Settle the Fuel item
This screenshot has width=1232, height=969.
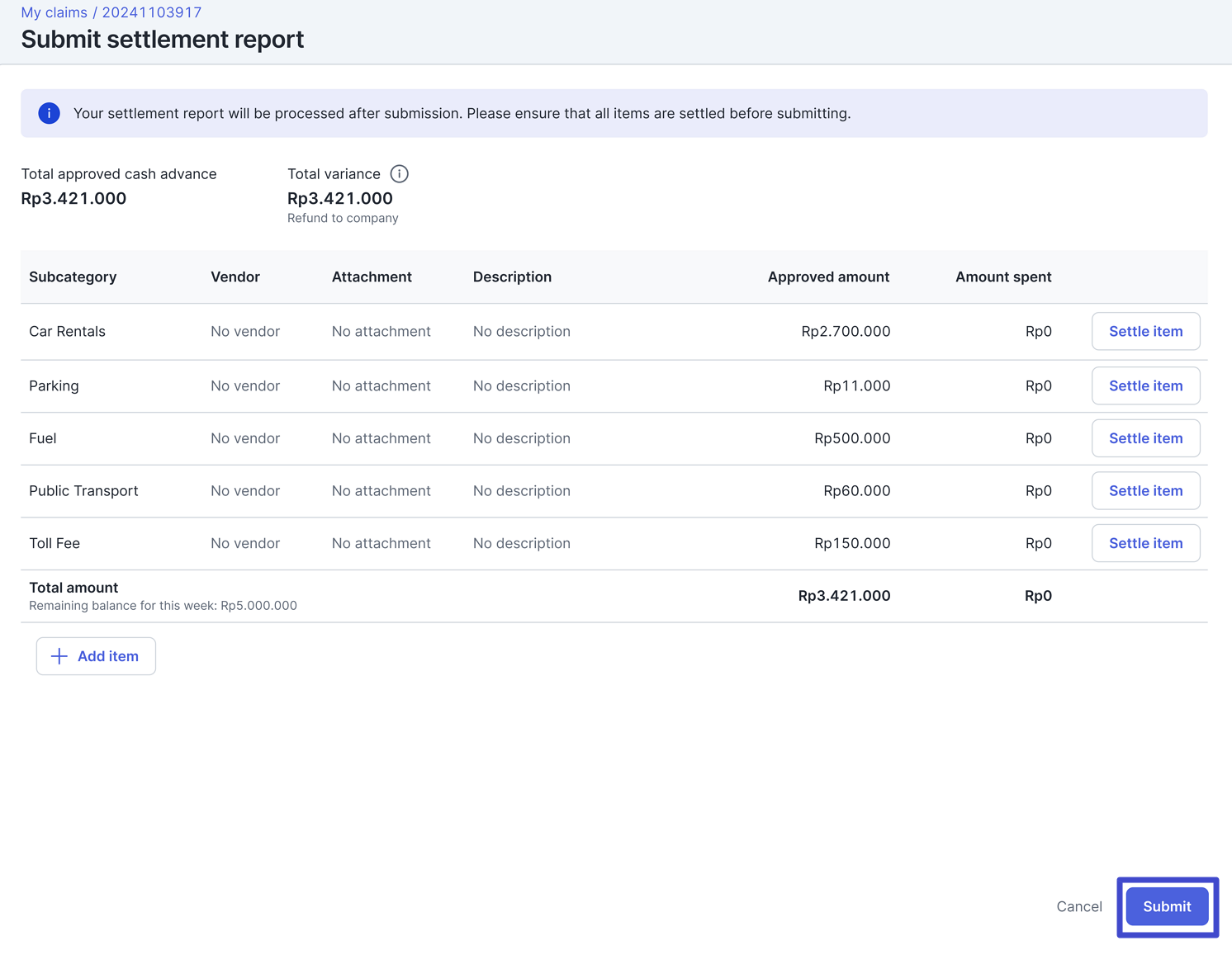click(1145, 438)
